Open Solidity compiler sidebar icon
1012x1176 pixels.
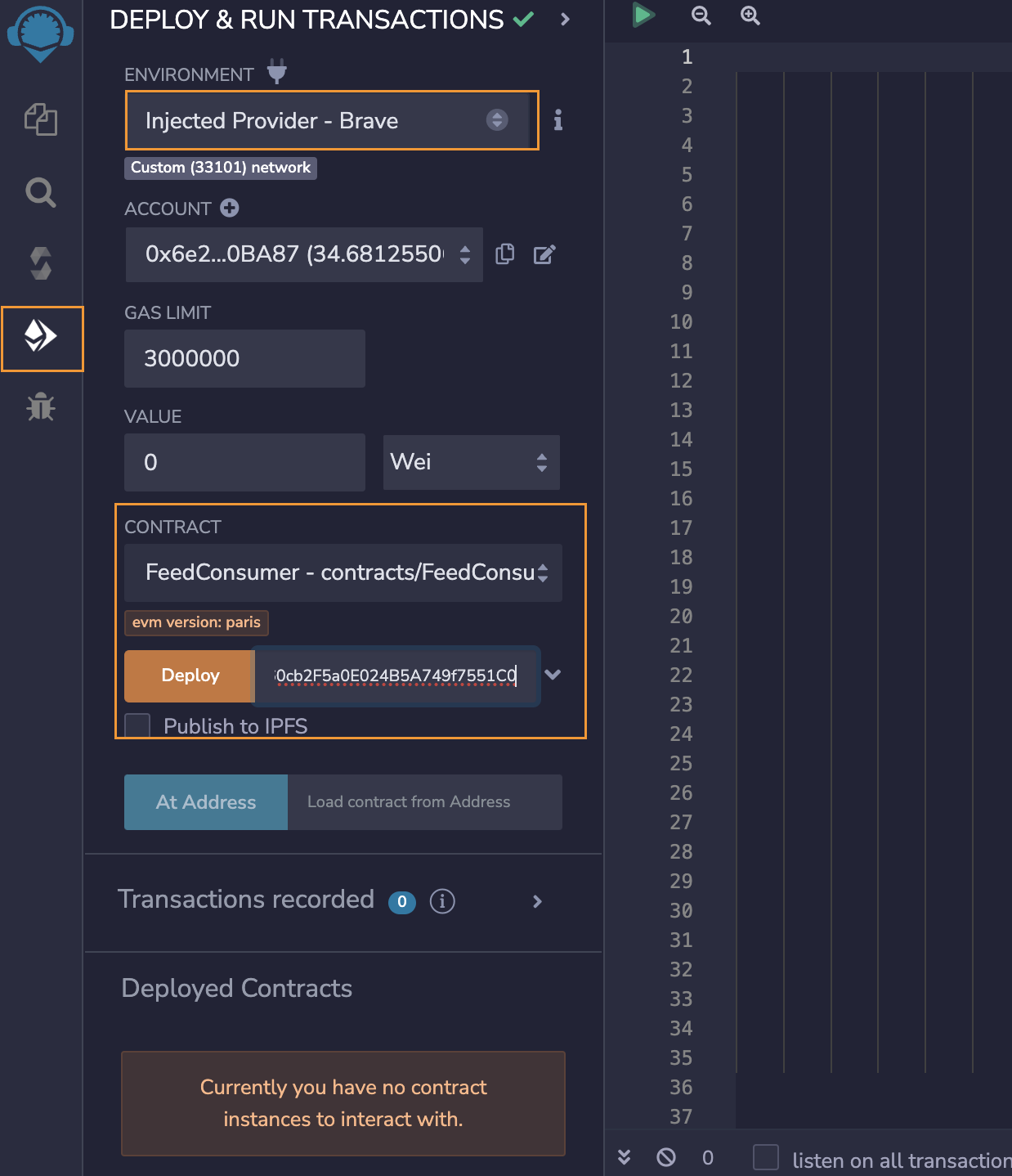point(40,263)
